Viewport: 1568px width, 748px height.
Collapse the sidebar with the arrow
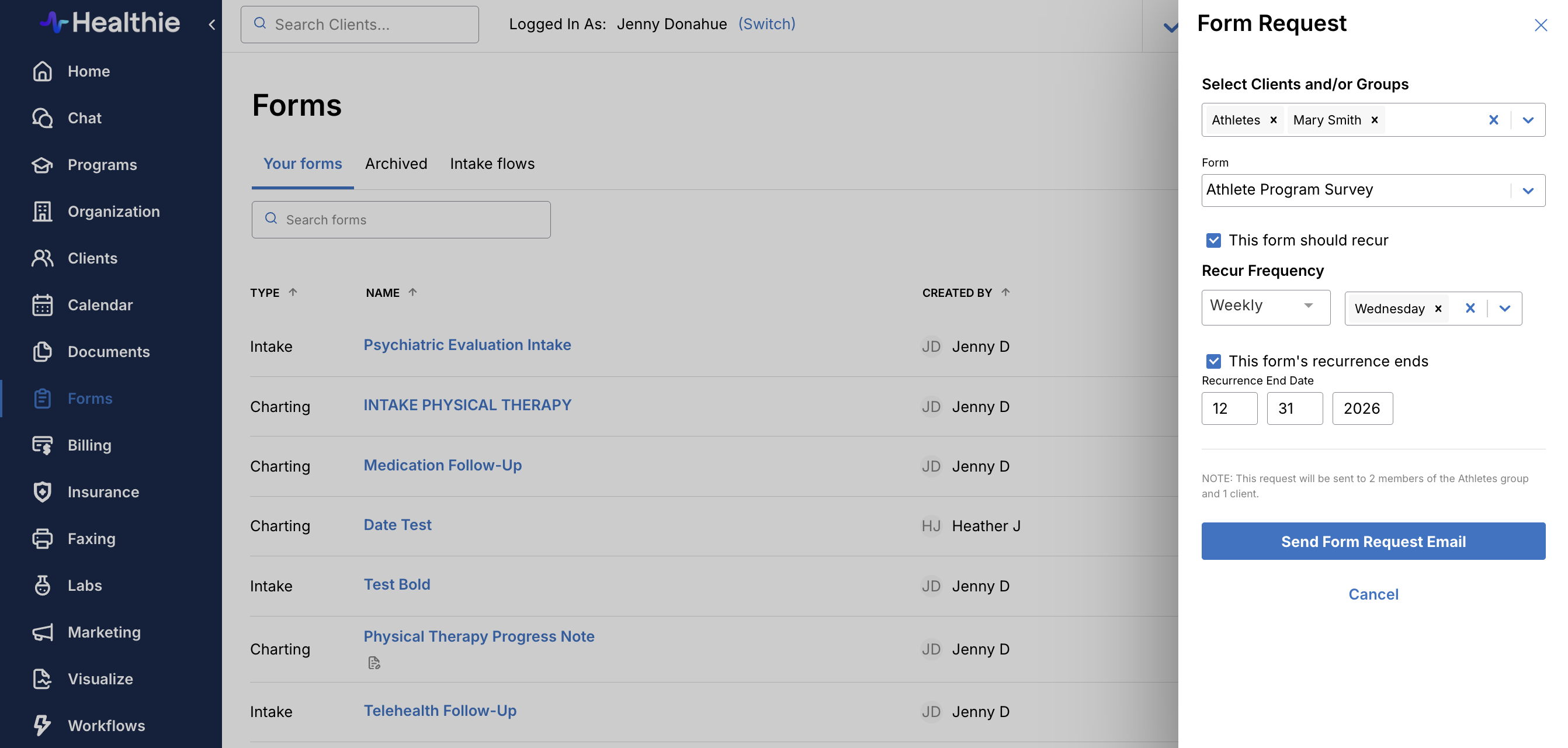click(211, 25)
